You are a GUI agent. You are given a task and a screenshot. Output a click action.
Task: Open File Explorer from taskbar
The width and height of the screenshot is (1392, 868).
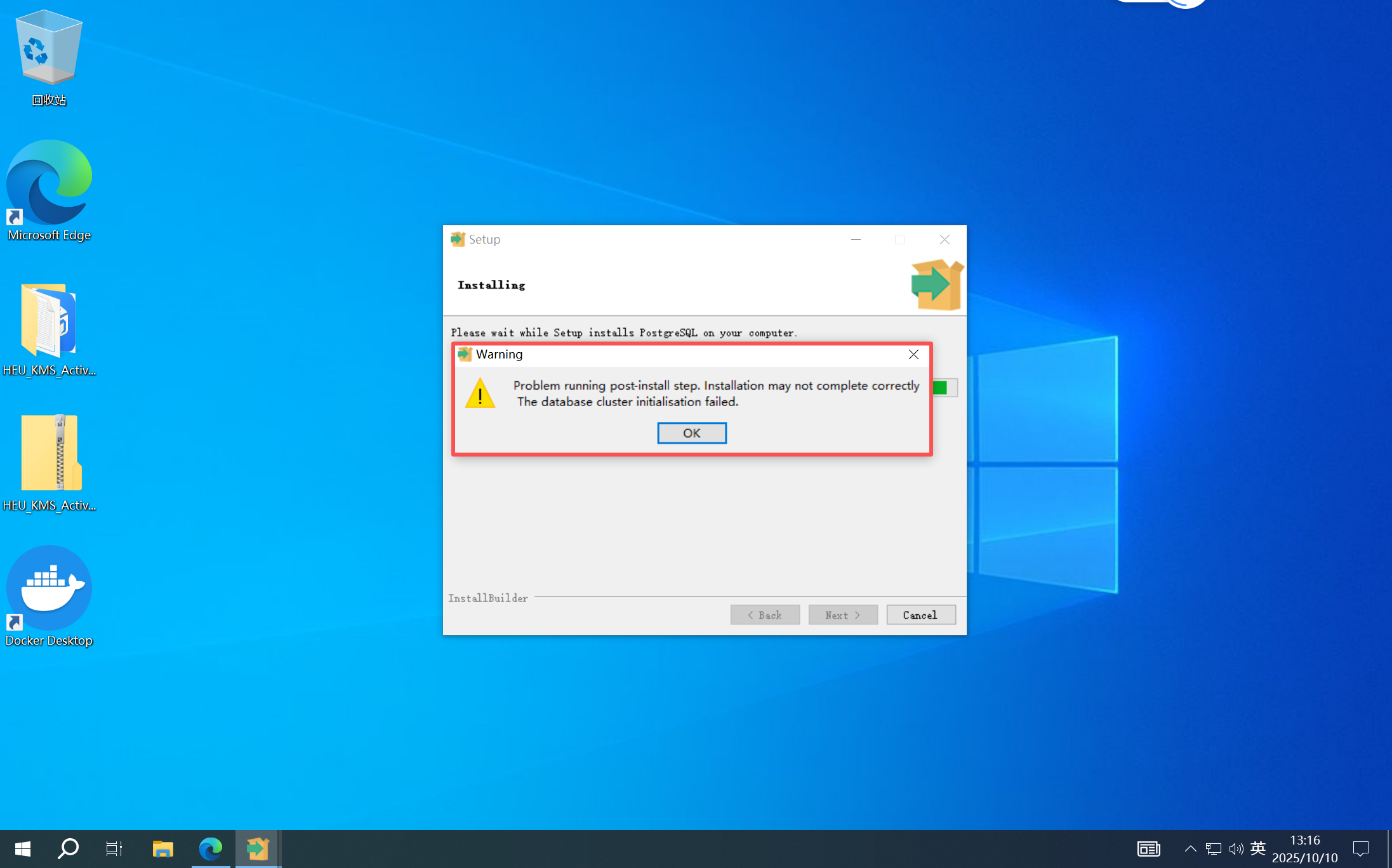pos(163,848)
